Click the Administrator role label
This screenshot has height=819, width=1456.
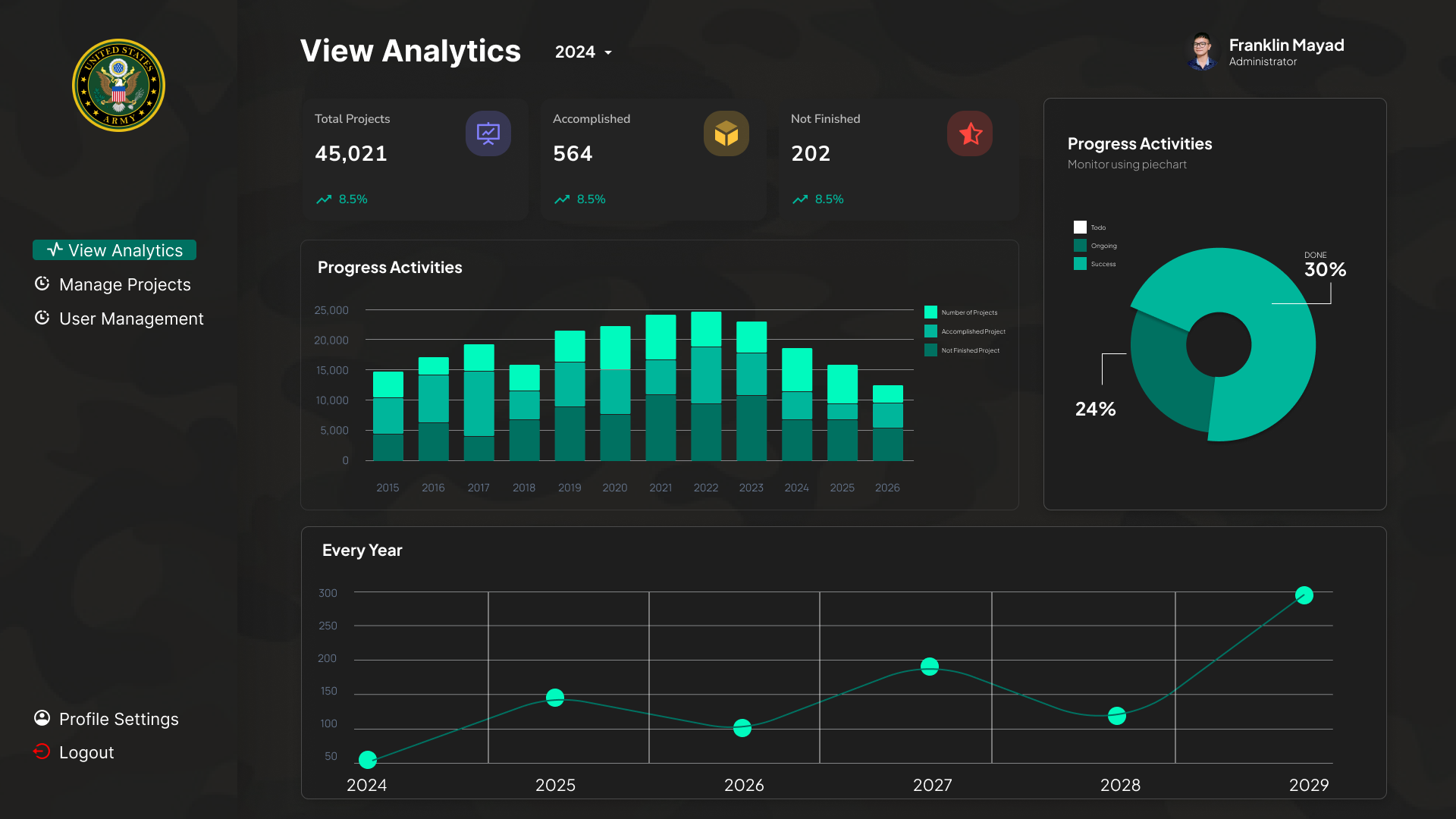pyautogui.click(x=1263, y=62)
